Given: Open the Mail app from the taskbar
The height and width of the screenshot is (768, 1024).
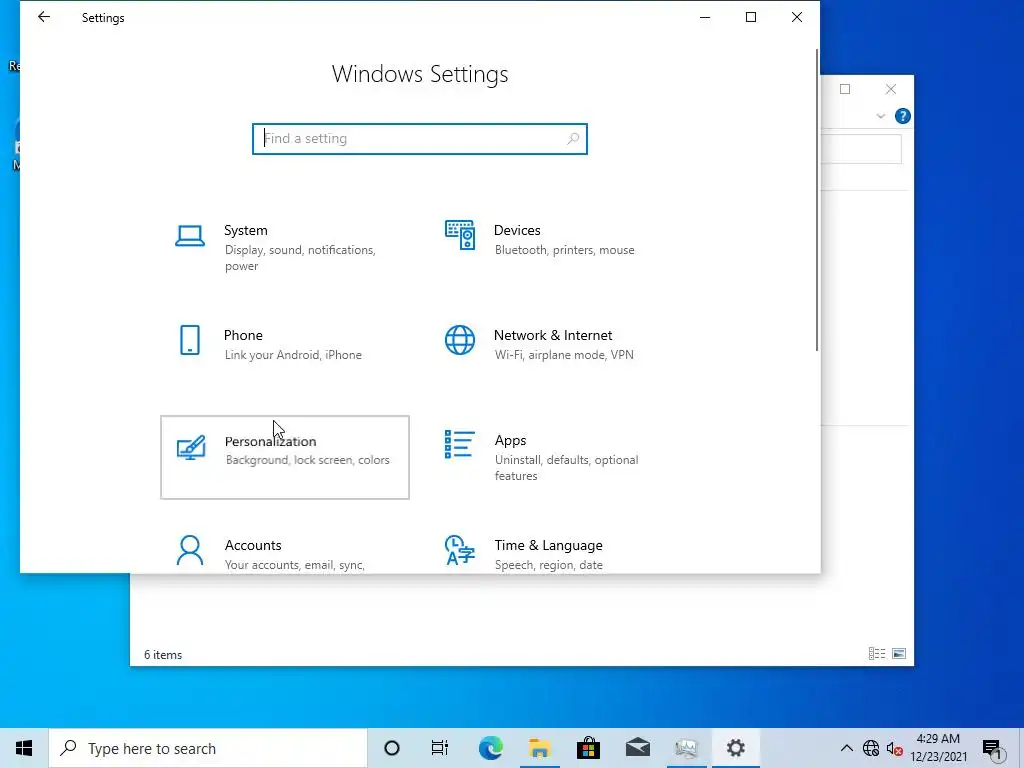Looking at the screenshot, I should [x=637, y=748].
